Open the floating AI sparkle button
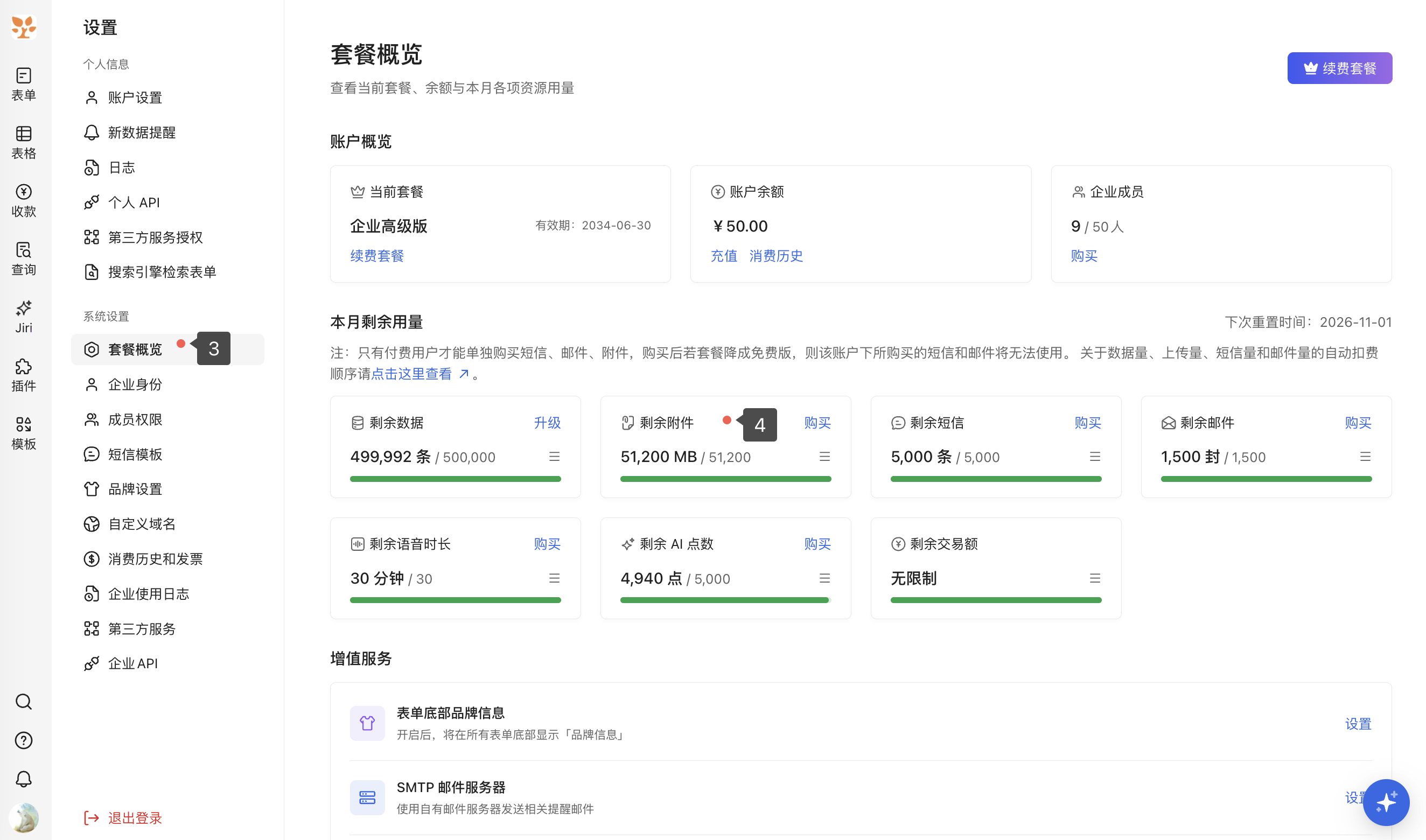 1386,802
